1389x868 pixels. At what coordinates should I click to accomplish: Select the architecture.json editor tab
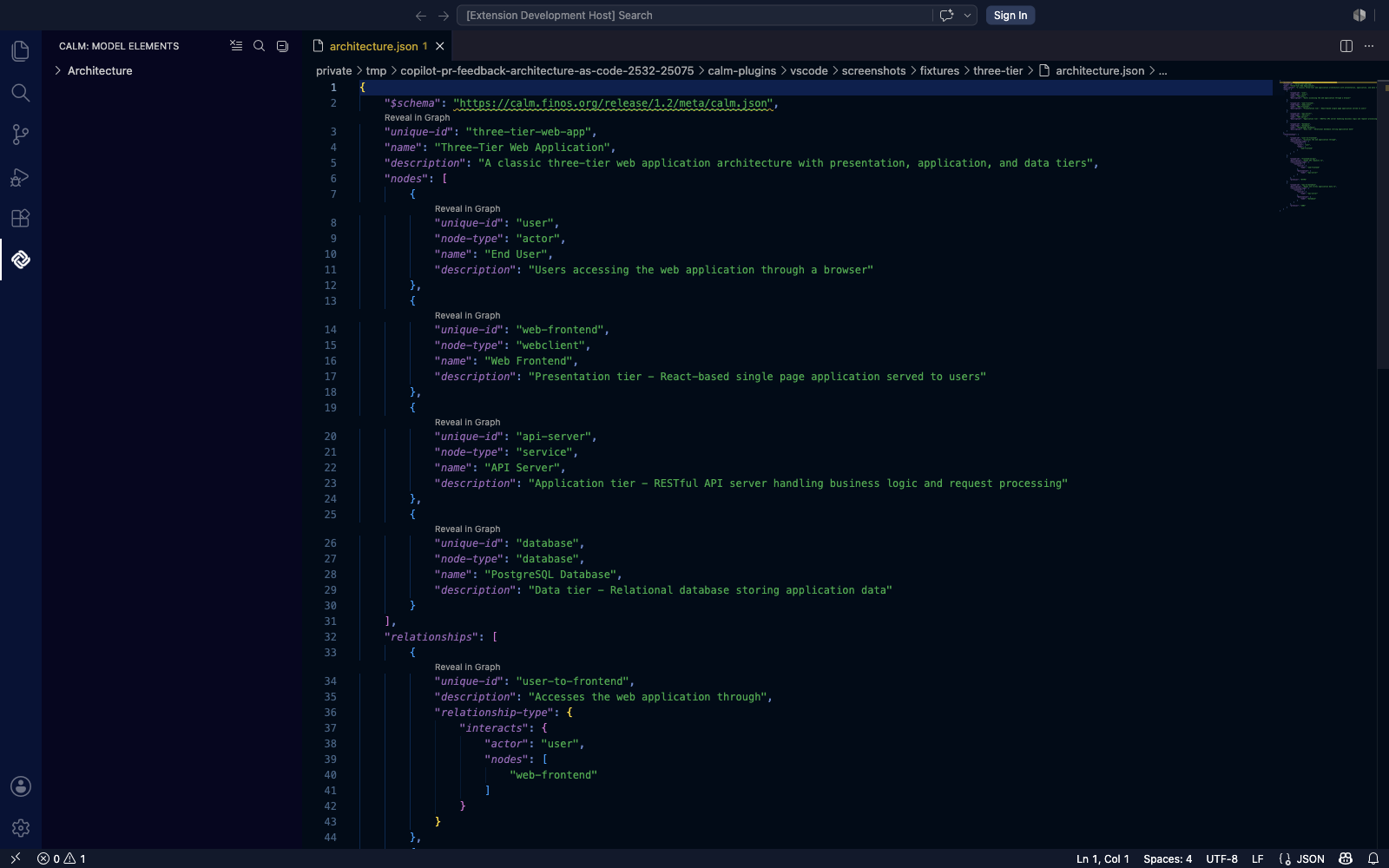click(x=378, y=46)
